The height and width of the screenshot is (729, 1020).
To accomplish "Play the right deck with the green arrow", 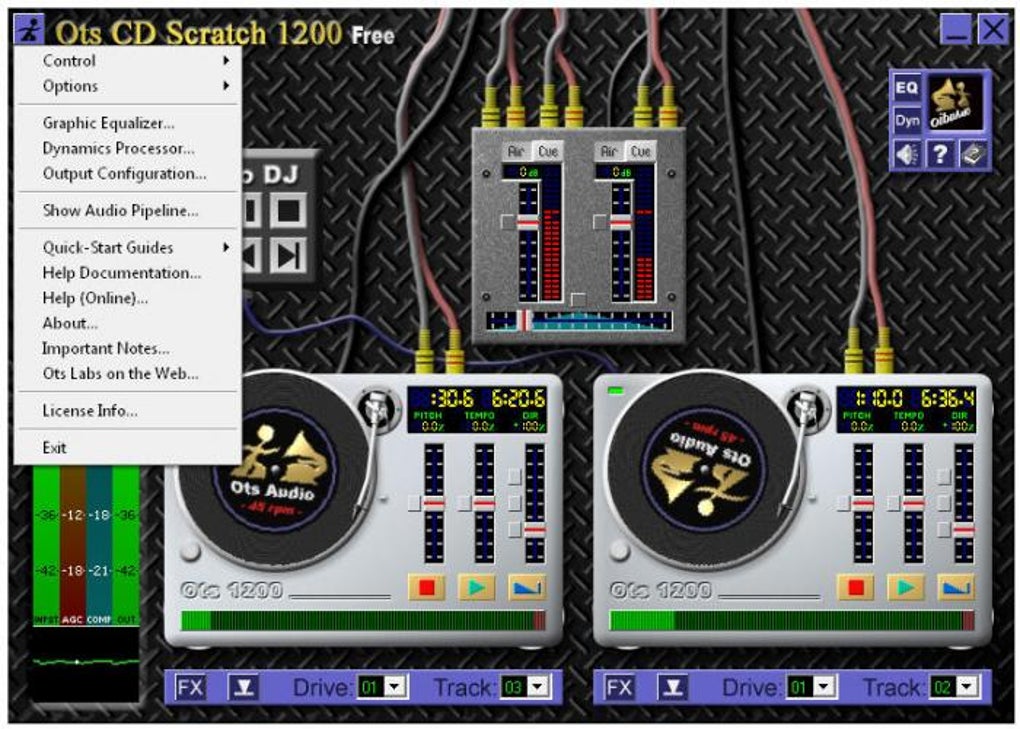I will (x=906, y=587).
